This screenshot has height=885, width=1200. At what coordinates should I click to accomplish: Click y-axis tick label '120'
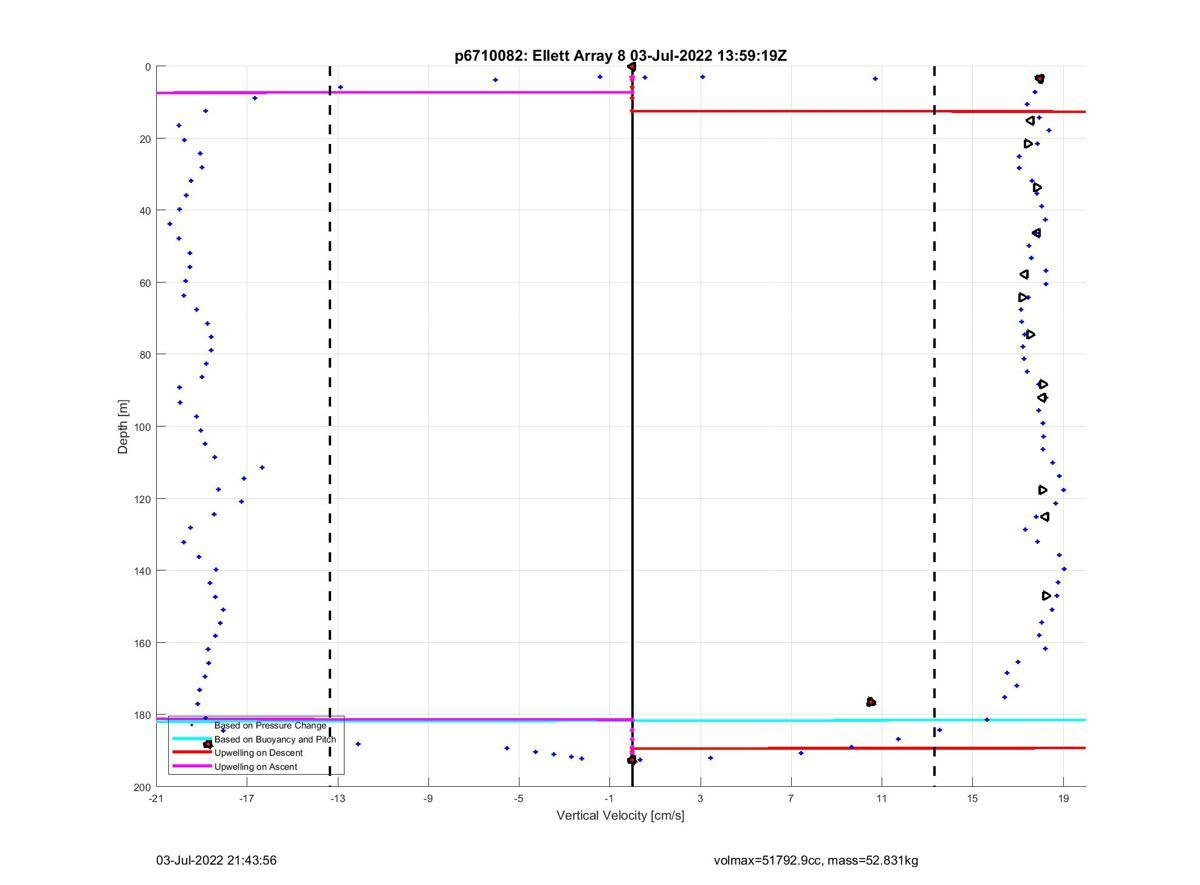coord(142,499)
